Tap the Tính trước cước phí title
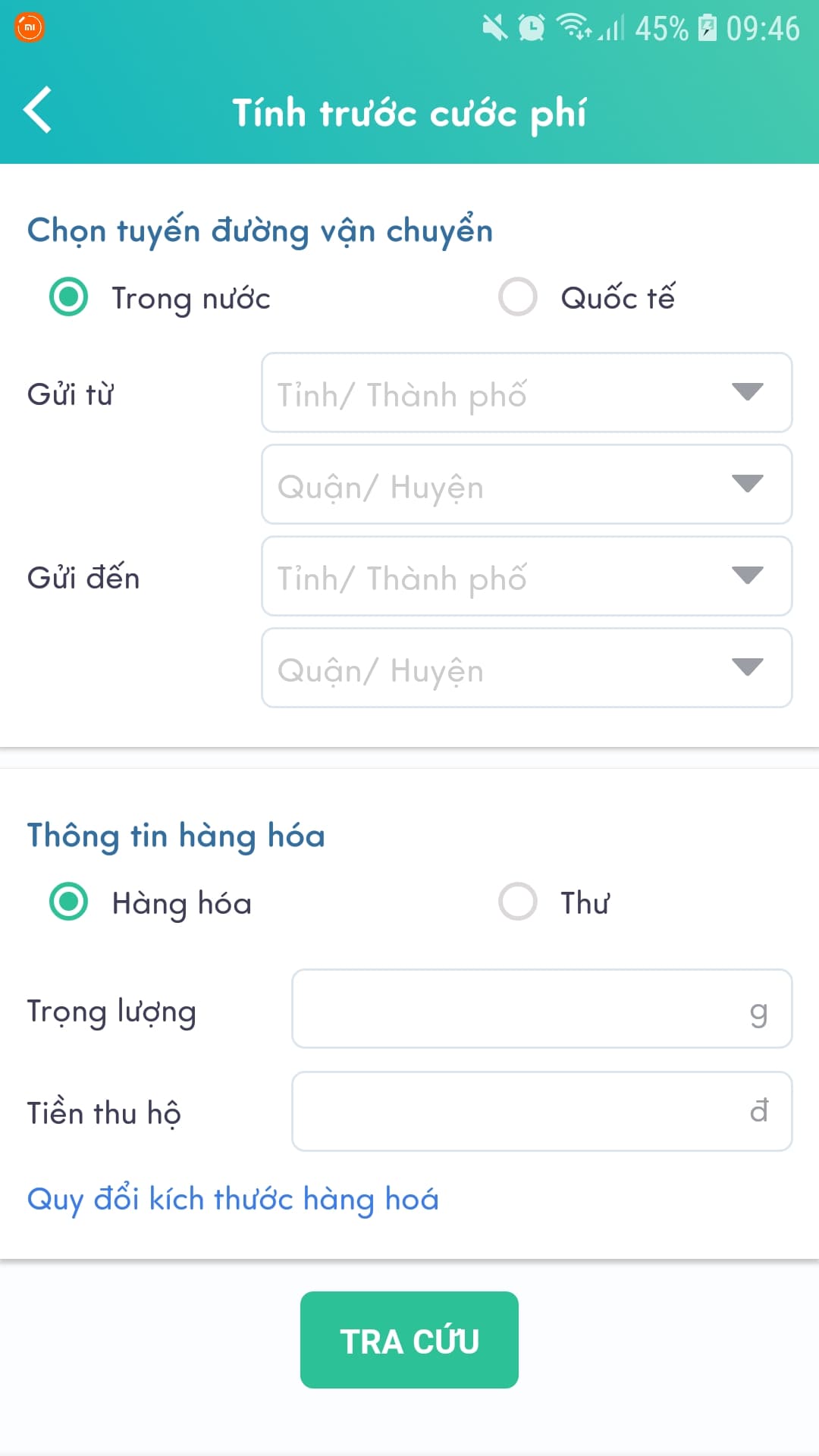The width and height of the screenshot is (819, 1456). click(409, 113)
